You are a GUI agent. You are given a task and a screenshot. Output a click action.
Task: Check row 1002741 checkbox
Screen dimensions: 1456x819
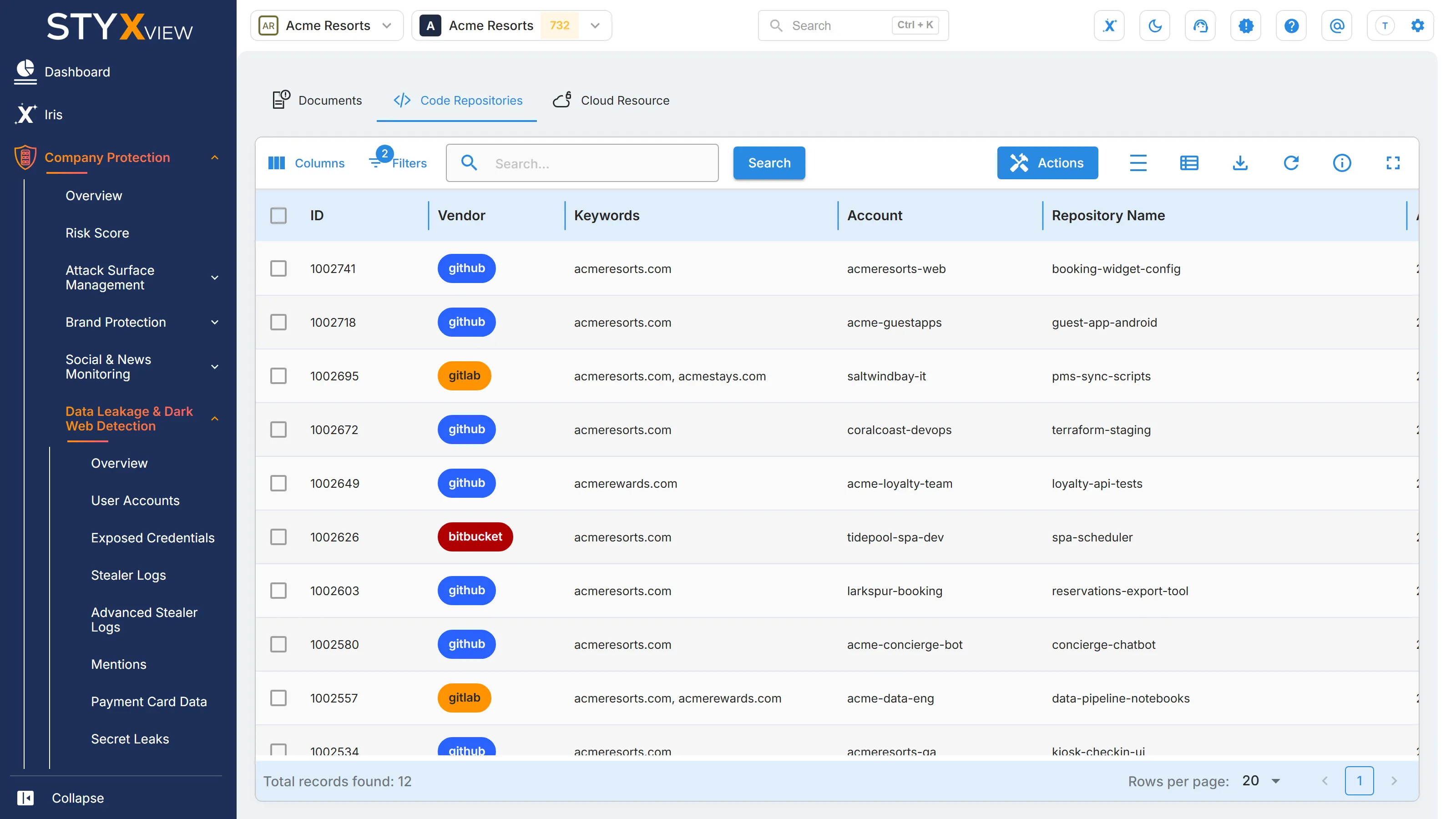coord(278,268)
